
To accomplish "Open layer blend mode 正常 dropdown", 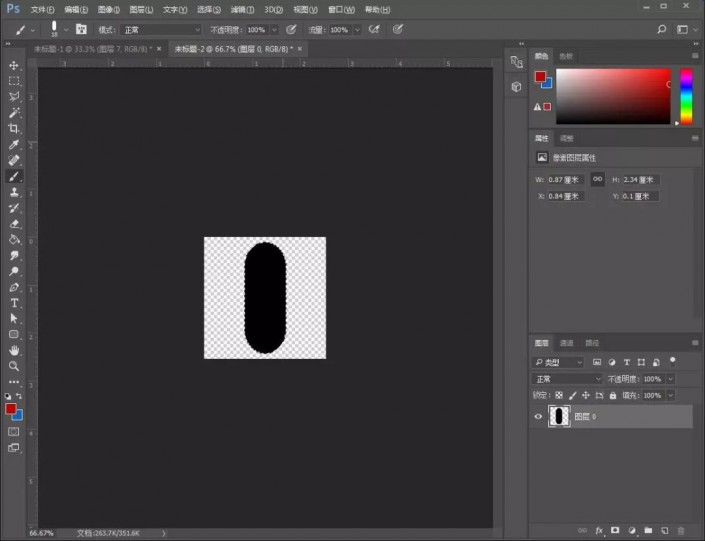I will pyautogui.click(x=567, y=379).
